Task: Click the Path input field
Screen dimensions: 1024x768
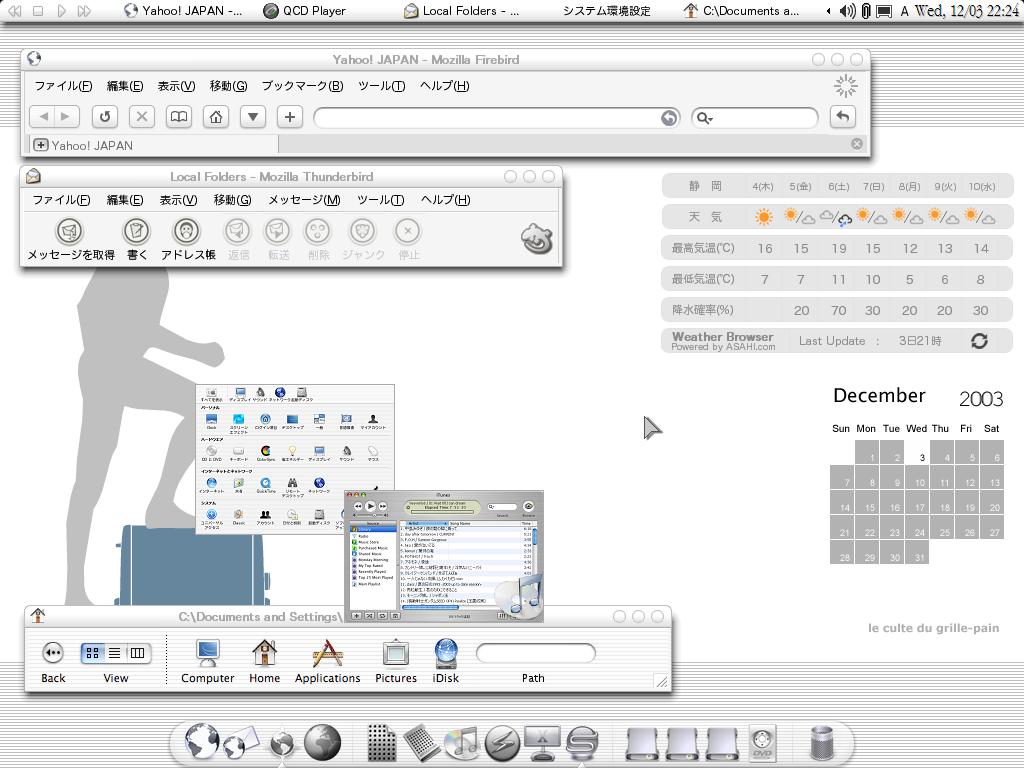Action: pyautogui.click(x=536, y=652)
